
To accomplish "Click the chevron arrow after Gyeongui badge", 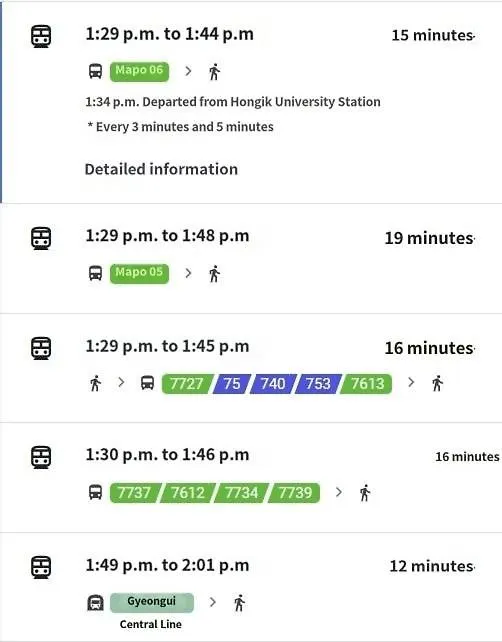I will 213,602.
